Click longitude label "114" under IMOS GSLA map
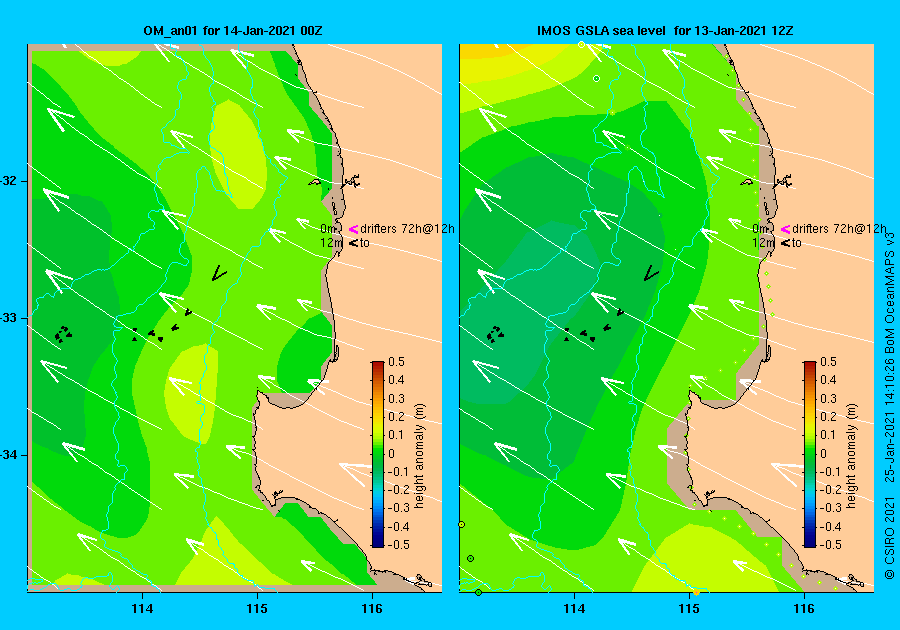Screen dimensions: 900x630 pos(575,609)
